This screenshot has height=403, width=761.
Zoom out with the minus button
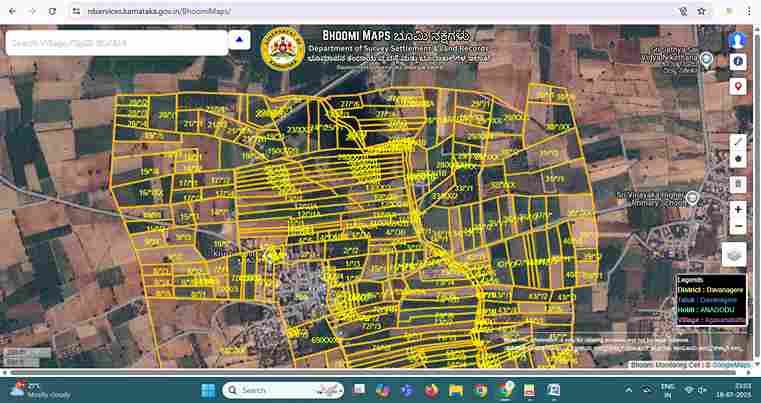pos(738,228)
